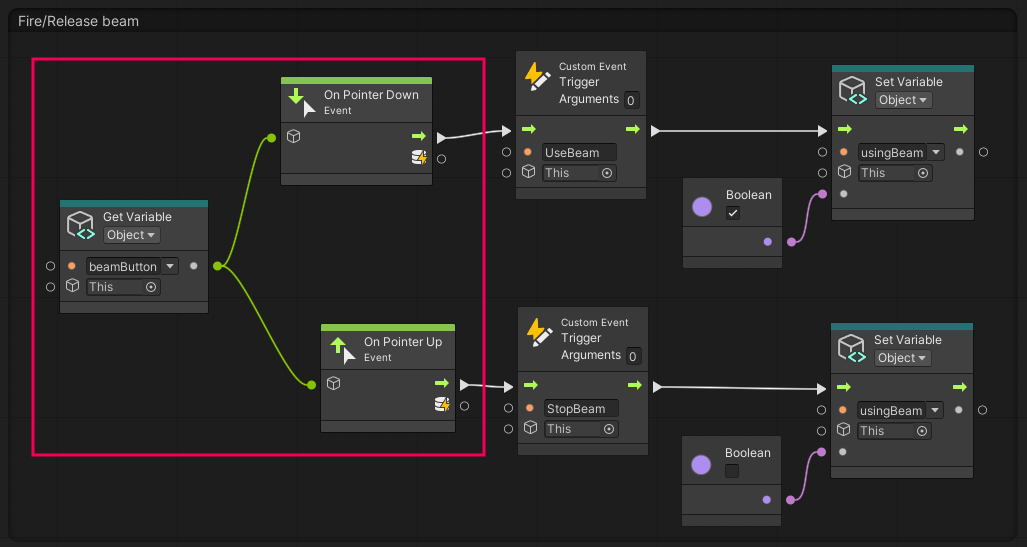Click the Get Variable node cube icon
Viewport: 1027px width, 547px height.
80,226
